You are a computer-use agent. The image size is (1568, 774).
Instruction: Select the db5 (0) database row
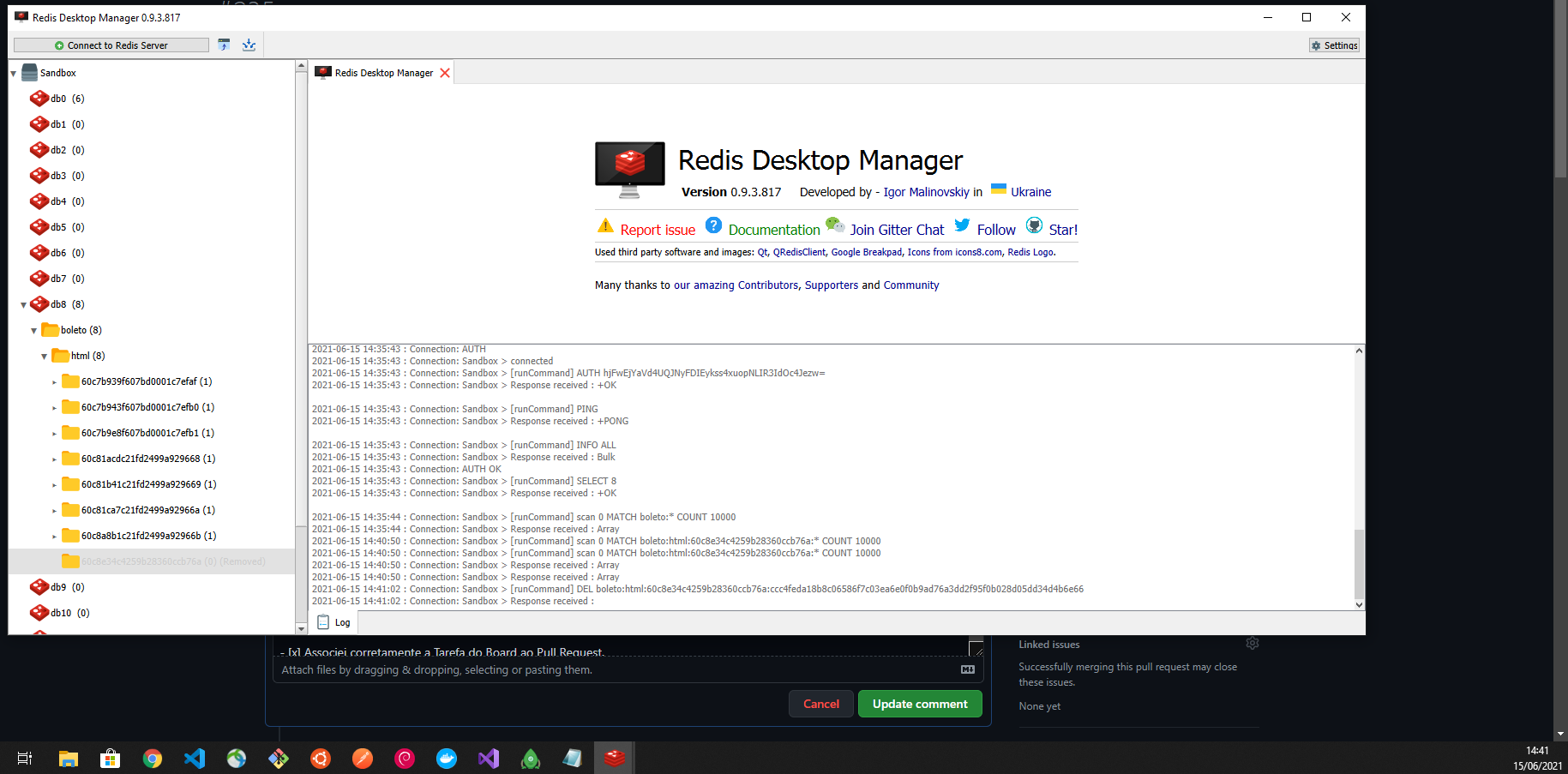pos(152,227)
